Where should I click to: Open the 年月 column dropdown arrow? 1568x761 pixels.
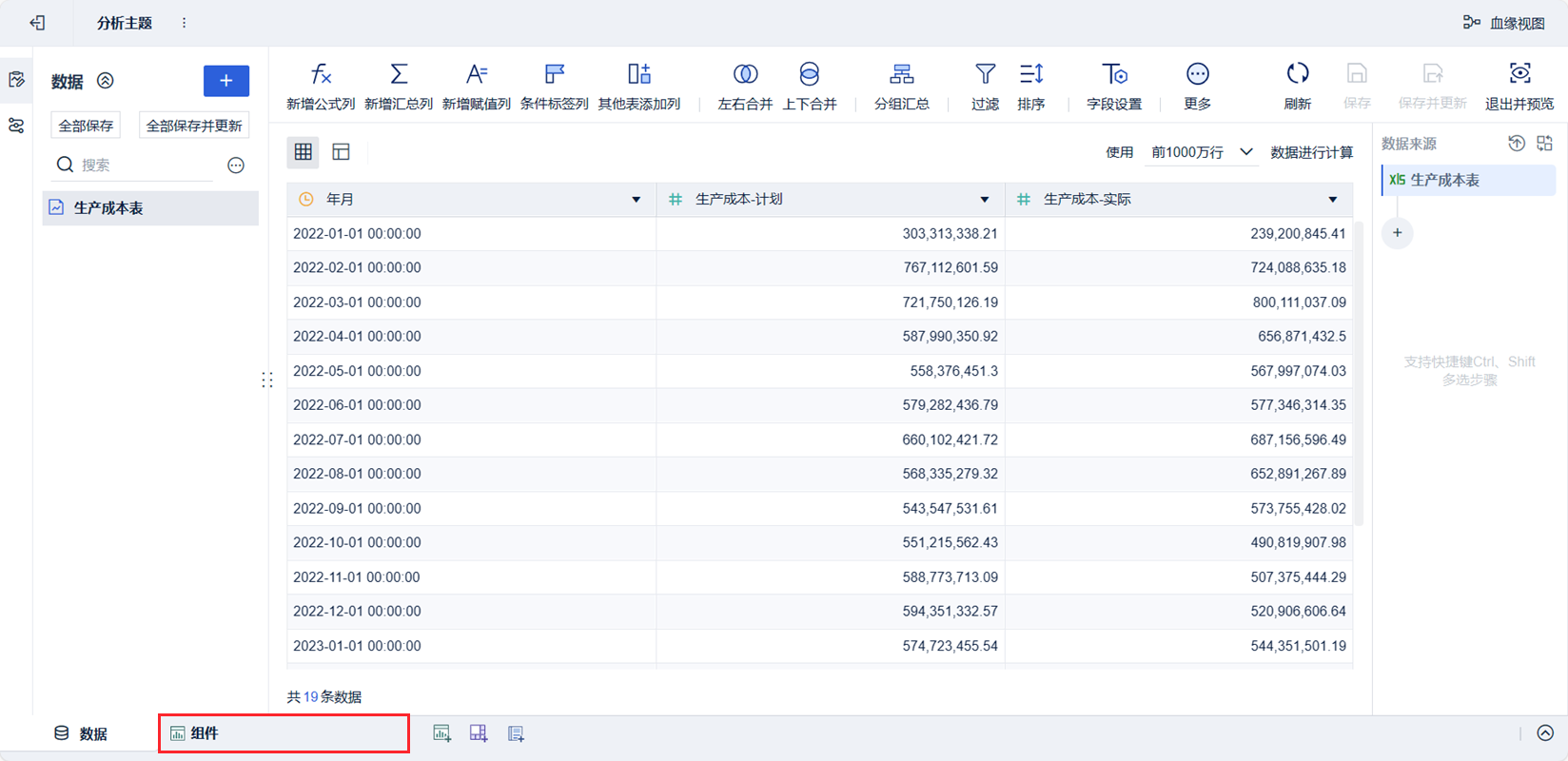coord(637,200)
